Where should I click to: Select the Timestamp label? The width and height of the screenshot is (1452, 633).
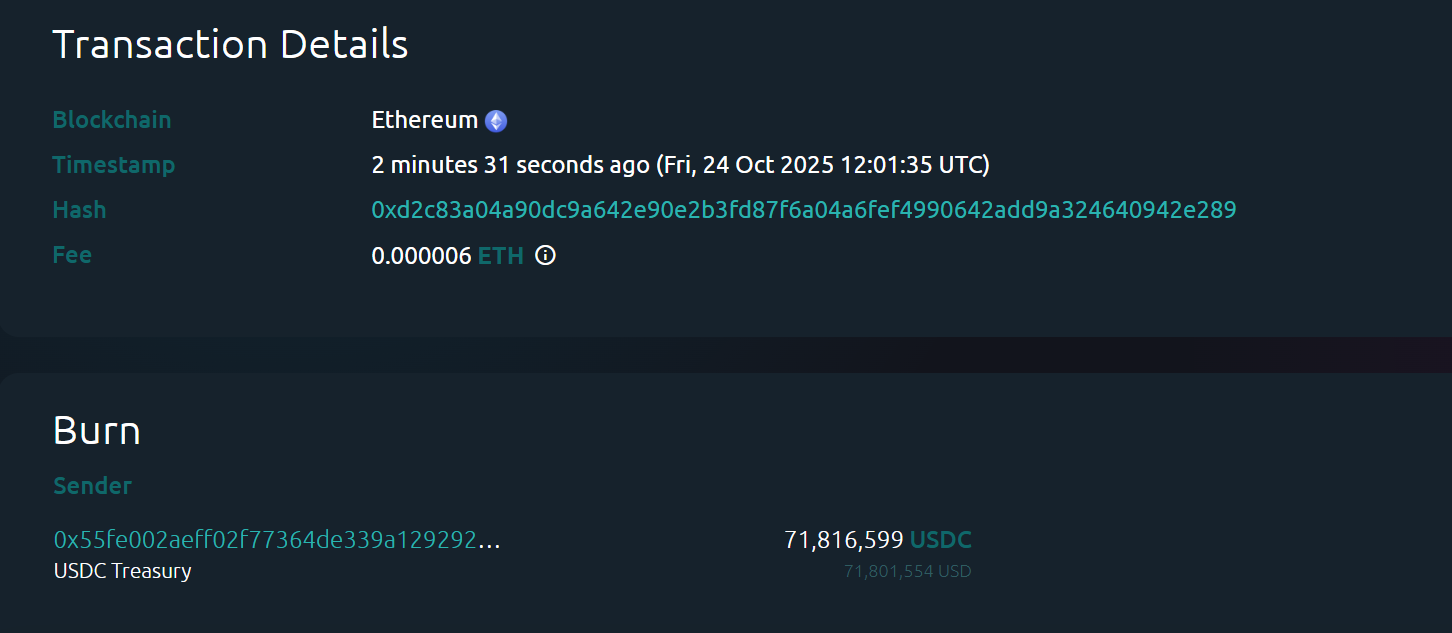point(113,164)
